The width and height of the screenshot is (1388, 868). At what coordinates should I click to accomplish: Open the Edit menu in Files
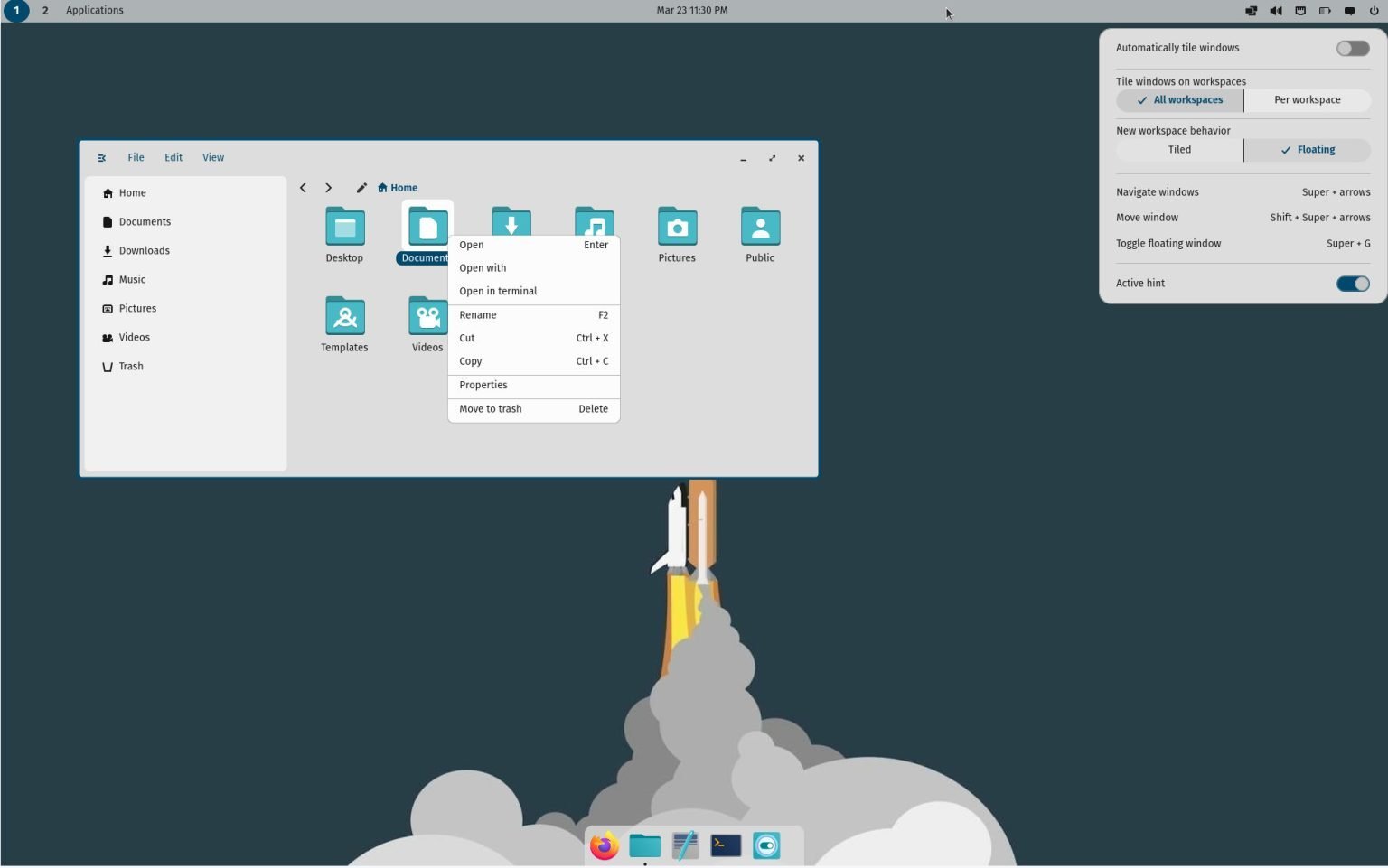pyautogui.click(x=173, y=157)
